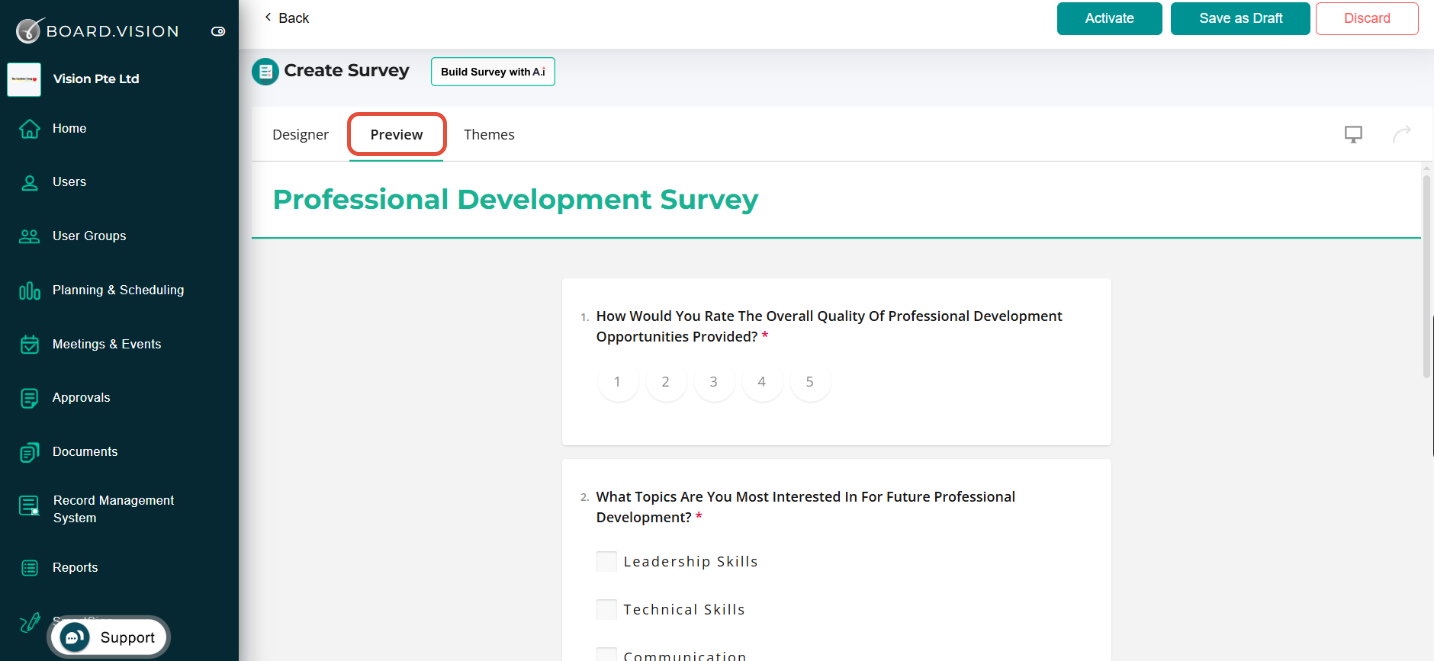The width and height of the screenshot is (1434, 661).
Task: Click the User Groups people icon
Action: click(x=30, y=236)
